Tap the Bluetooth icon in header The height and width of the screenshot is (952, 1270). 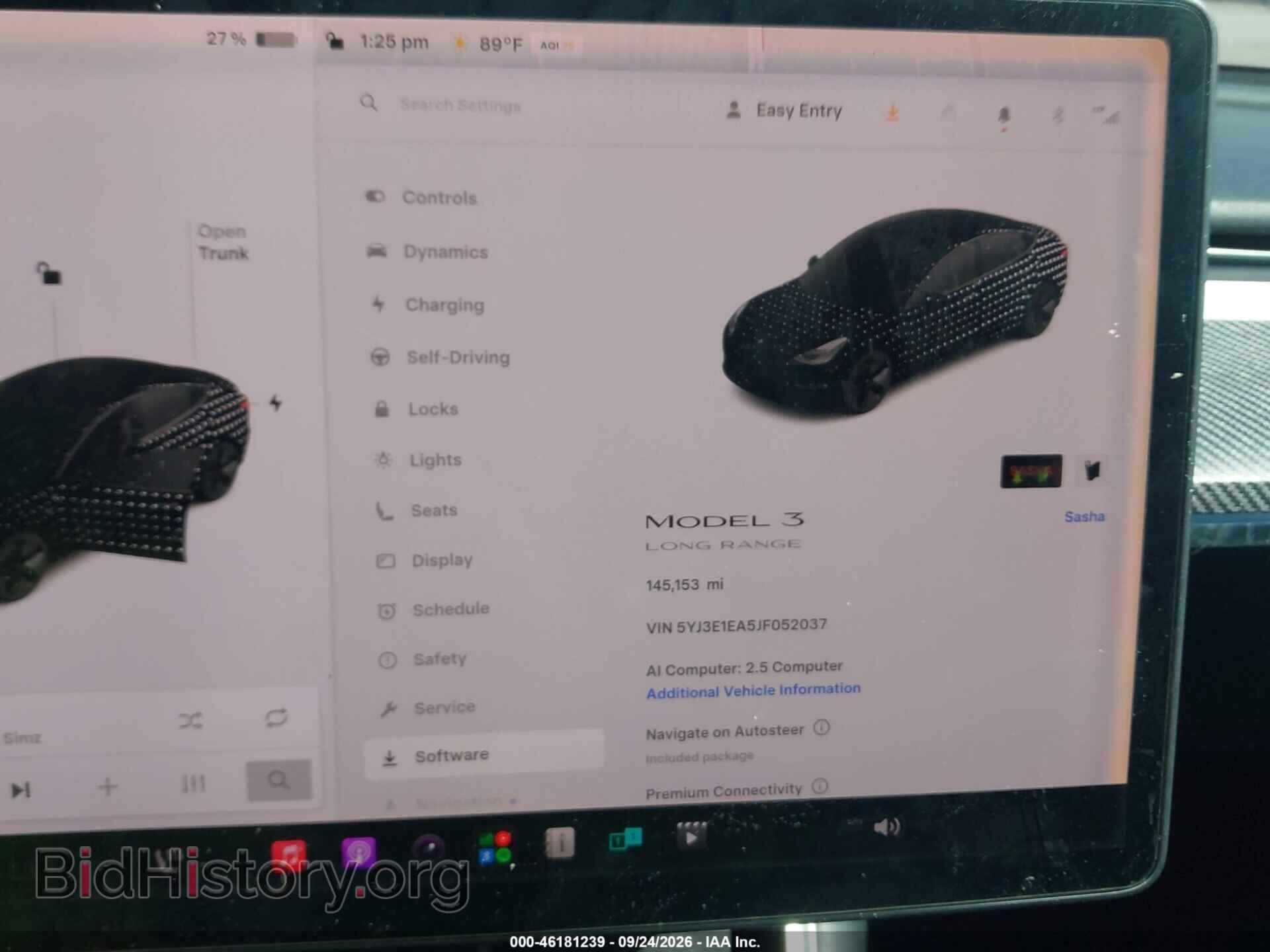1058,116
